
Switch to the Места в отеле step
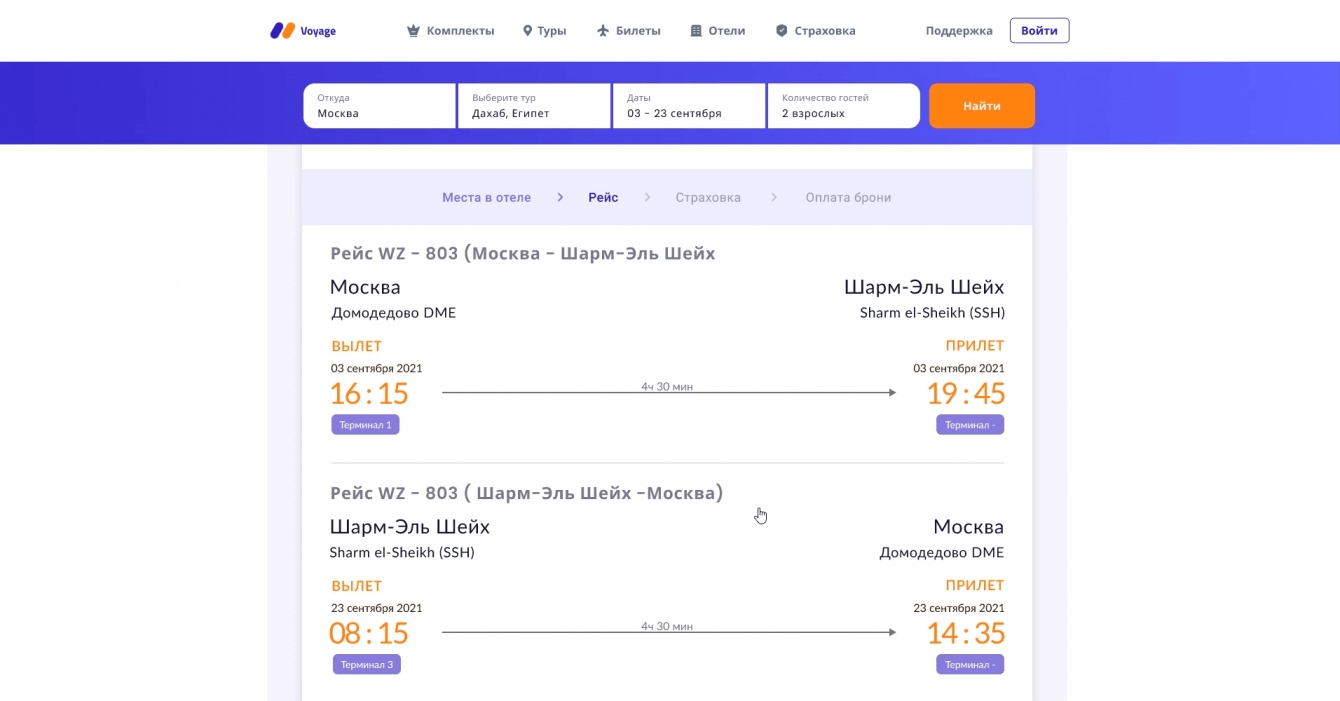click(486, 198)
